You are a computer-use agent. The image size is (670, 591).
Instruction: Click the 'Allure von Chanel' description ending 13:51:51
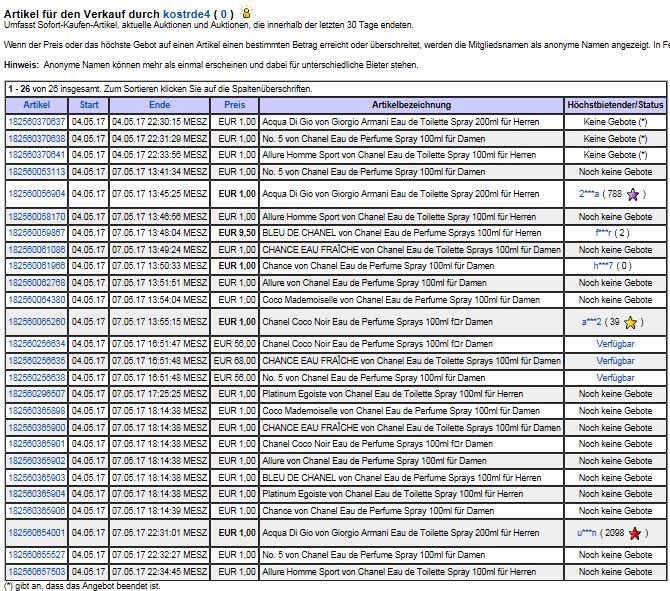pos(374,283)
